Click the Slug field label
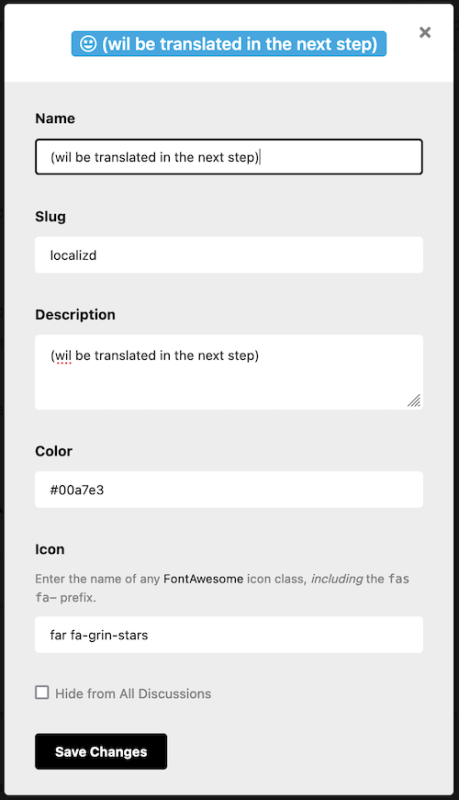 click(x=50, y=217)
